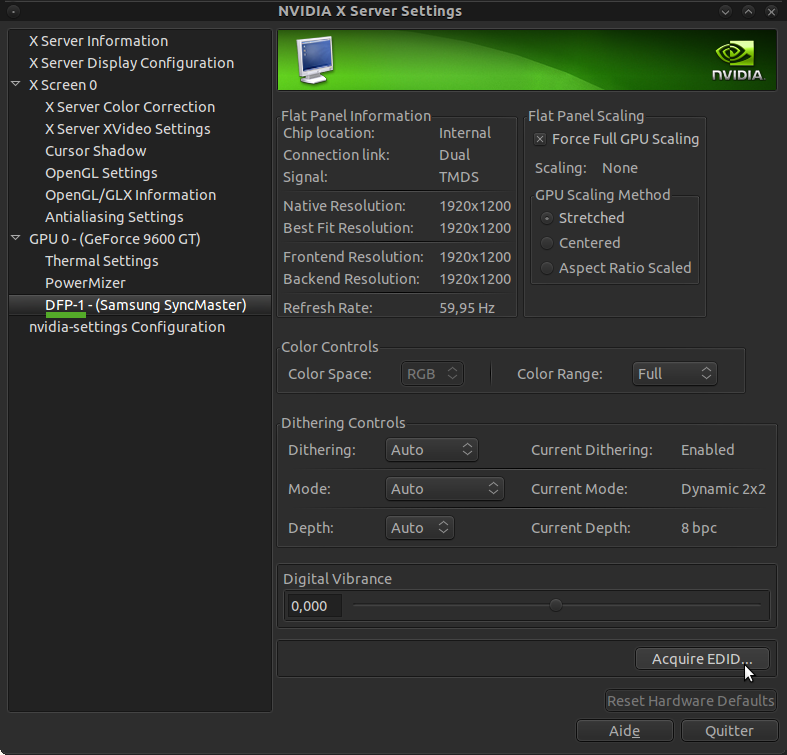Collapse the X Screen 0 tree node
This screenshot has width=787, height=755.
pyautogui.click(x=16, y=84)
